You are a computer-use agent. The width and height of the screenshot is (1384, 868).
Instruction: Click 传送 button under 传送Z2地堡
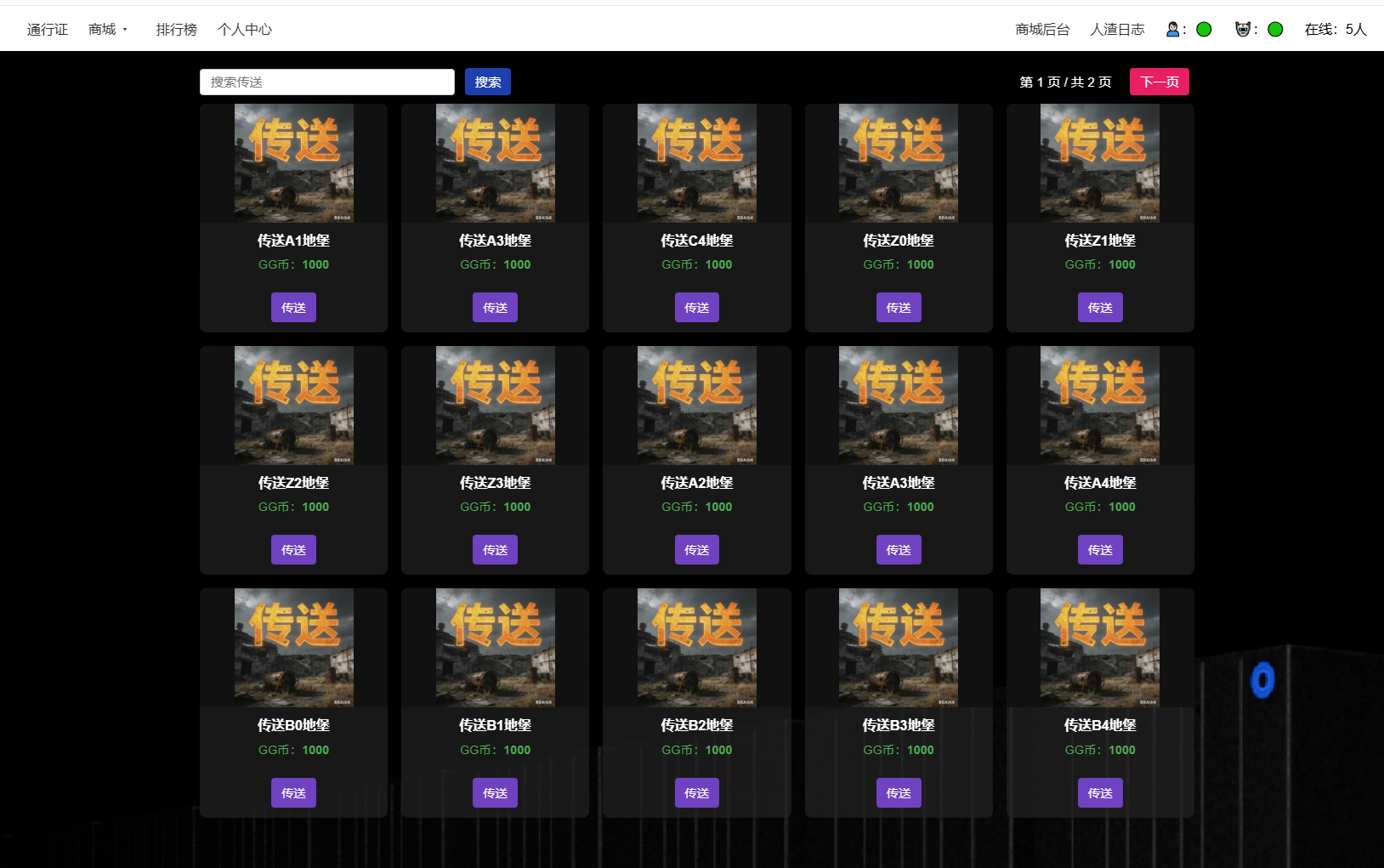293,550
